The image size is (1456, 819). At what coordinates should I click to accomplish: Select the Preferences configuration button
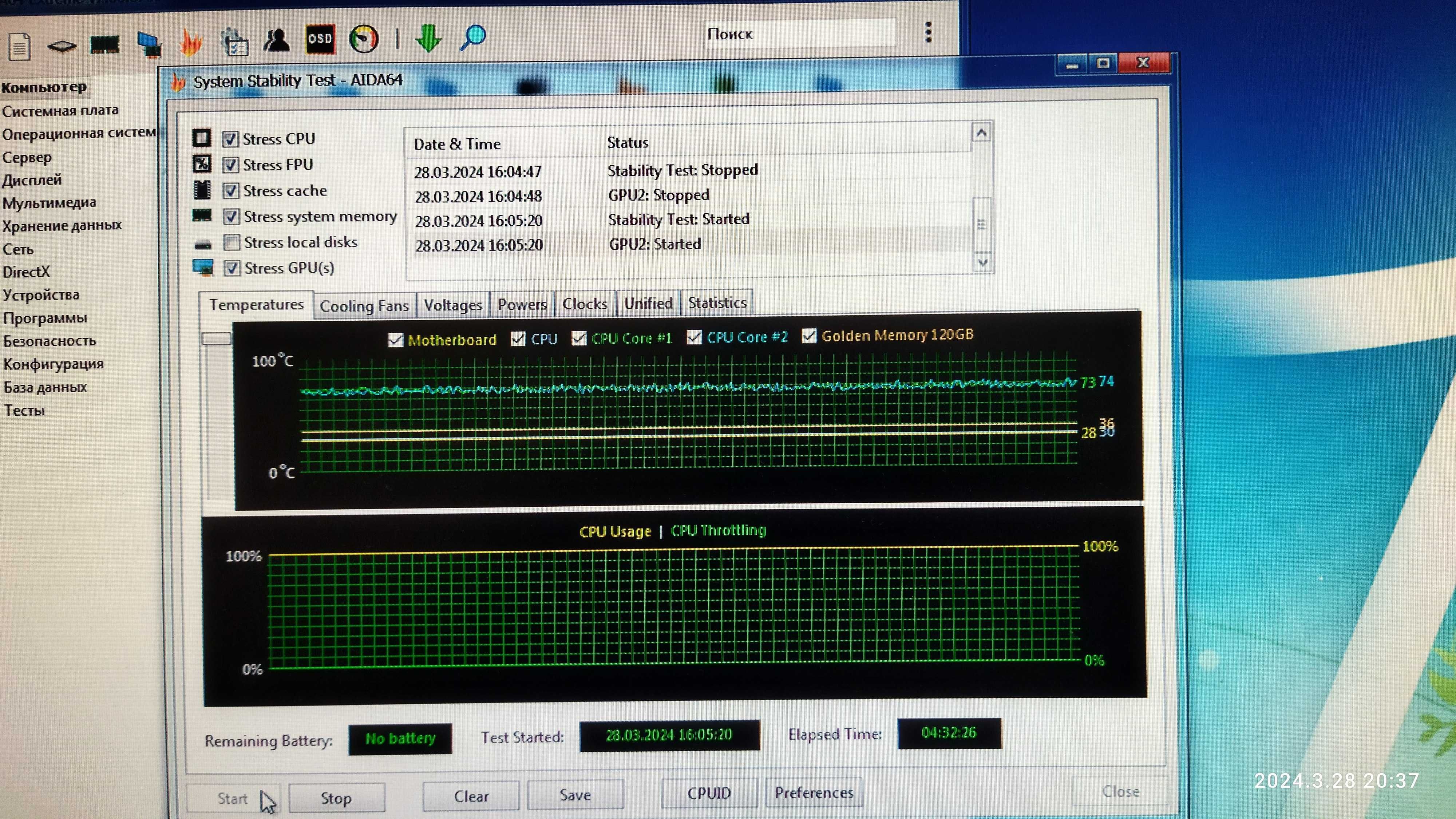point(813,791)
